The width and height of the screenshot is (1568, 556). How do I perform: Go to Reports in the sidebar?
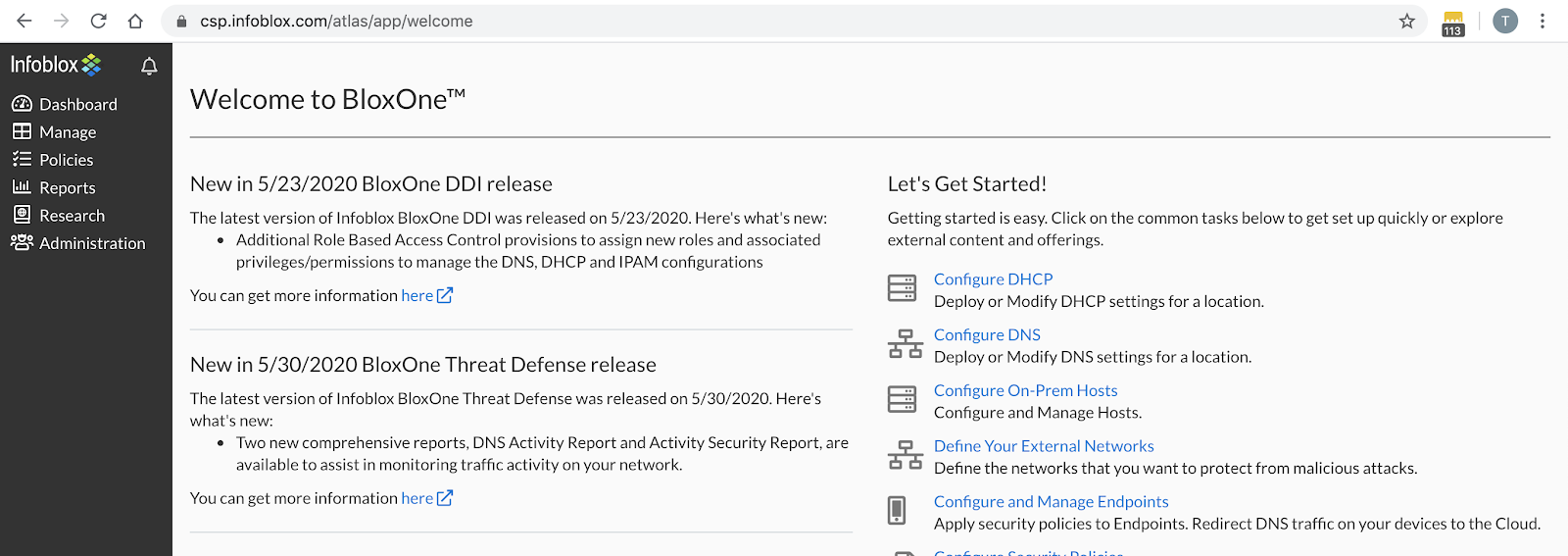pyautogui.click(x=67, y=187)
